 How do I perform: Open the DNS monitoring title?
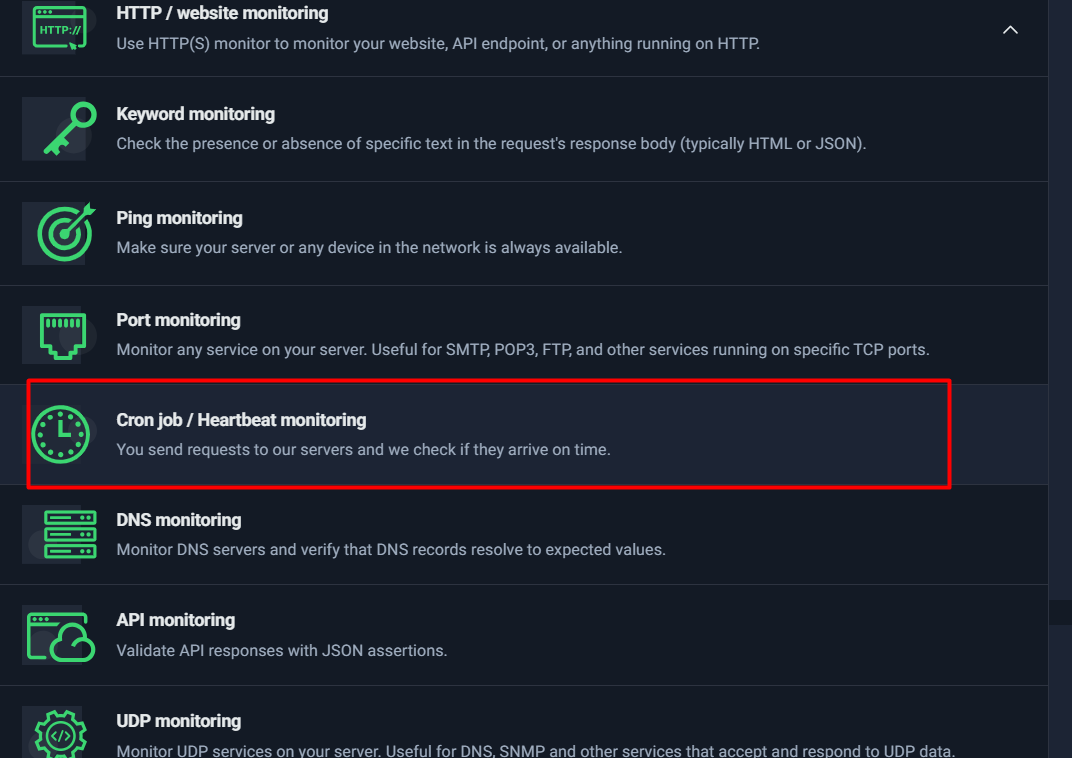[x=178, y=520]
